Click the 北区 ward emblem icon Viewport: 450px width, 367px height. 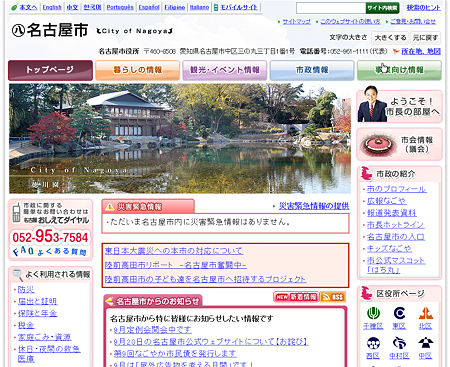pos(425,314)
